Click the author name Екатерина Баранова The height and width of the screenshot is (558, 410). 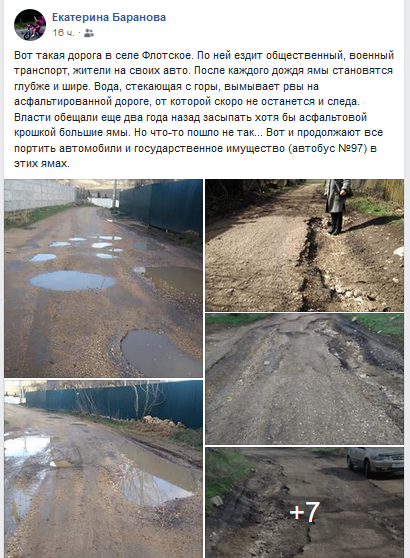pyautogui.click(x=109, y=17)
